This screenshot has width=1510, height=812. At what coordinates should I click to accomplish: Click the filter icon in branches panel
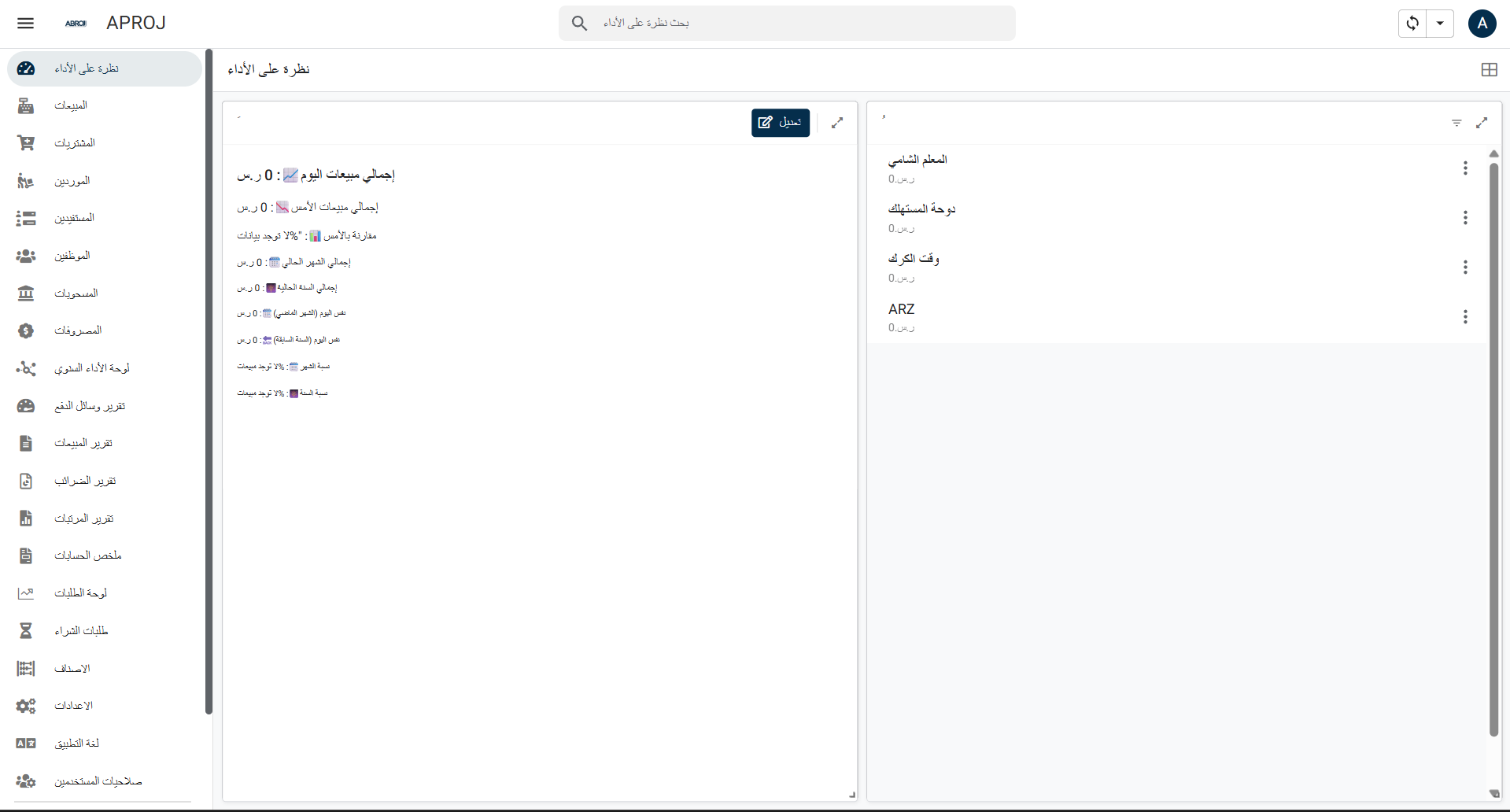1456,122
